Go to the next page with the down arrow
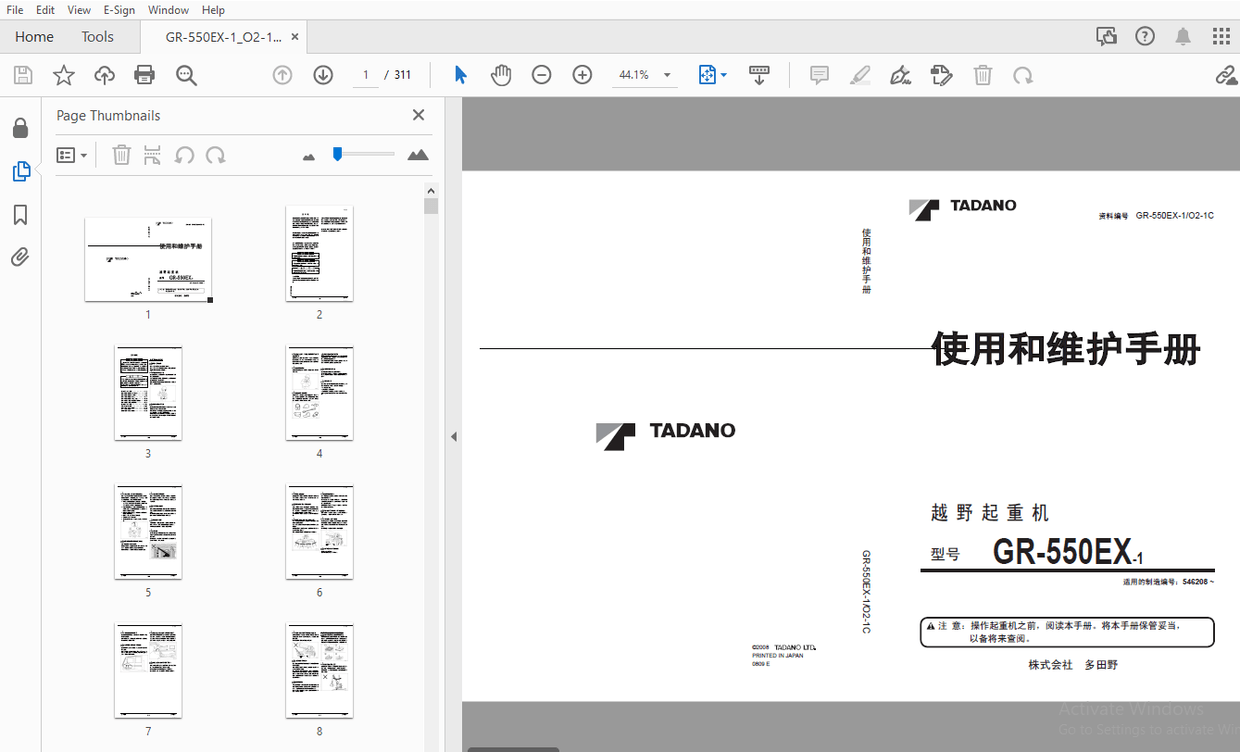The height and width of the screenshot is (752, 1240). (x=322, y=74)
